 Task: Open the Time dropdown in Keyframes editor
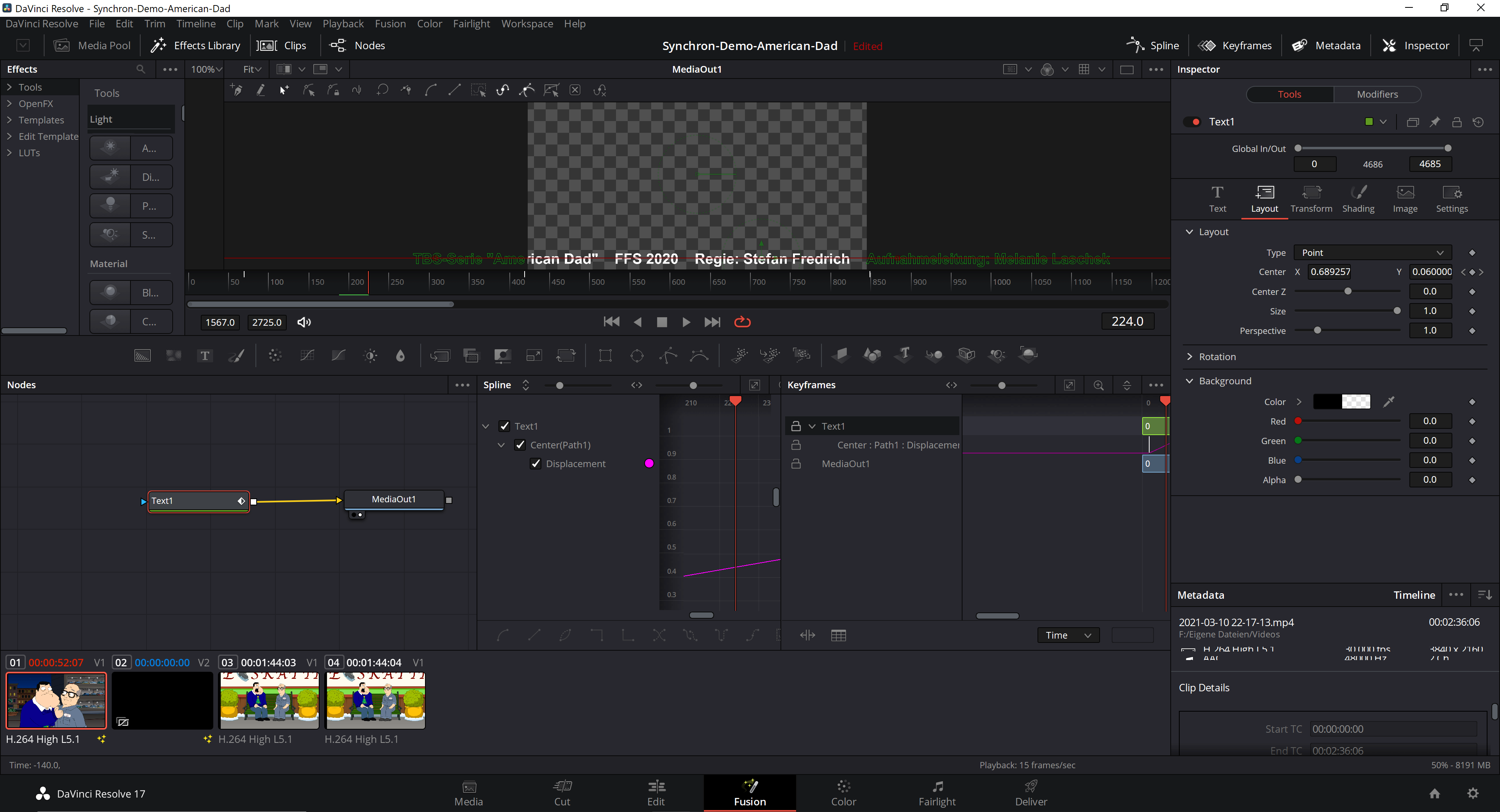coord(1068,635)
